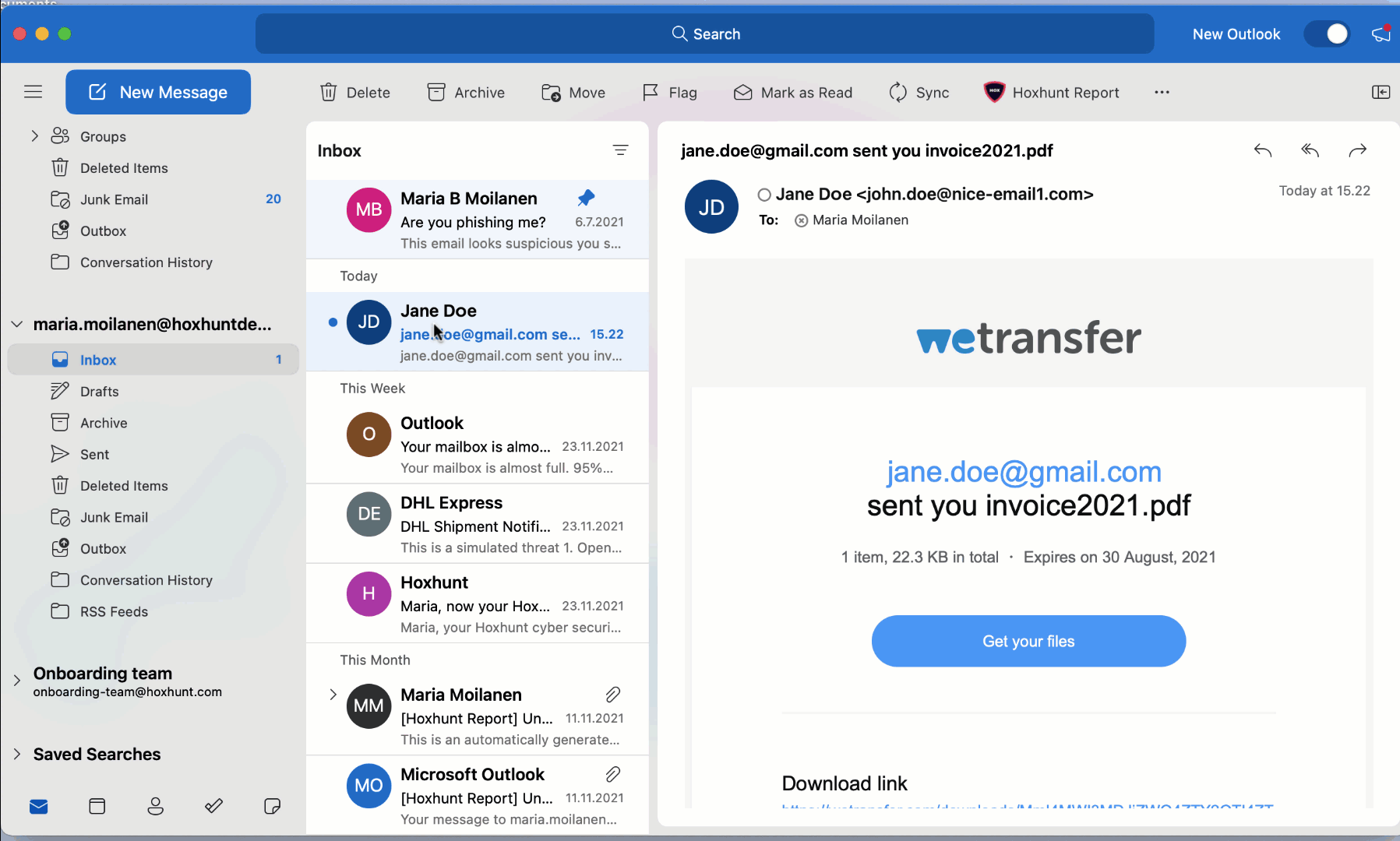The image size is (1400, 841).
Task: Click the Maria Moilanen recipient name
Action: tap(860, 220)
